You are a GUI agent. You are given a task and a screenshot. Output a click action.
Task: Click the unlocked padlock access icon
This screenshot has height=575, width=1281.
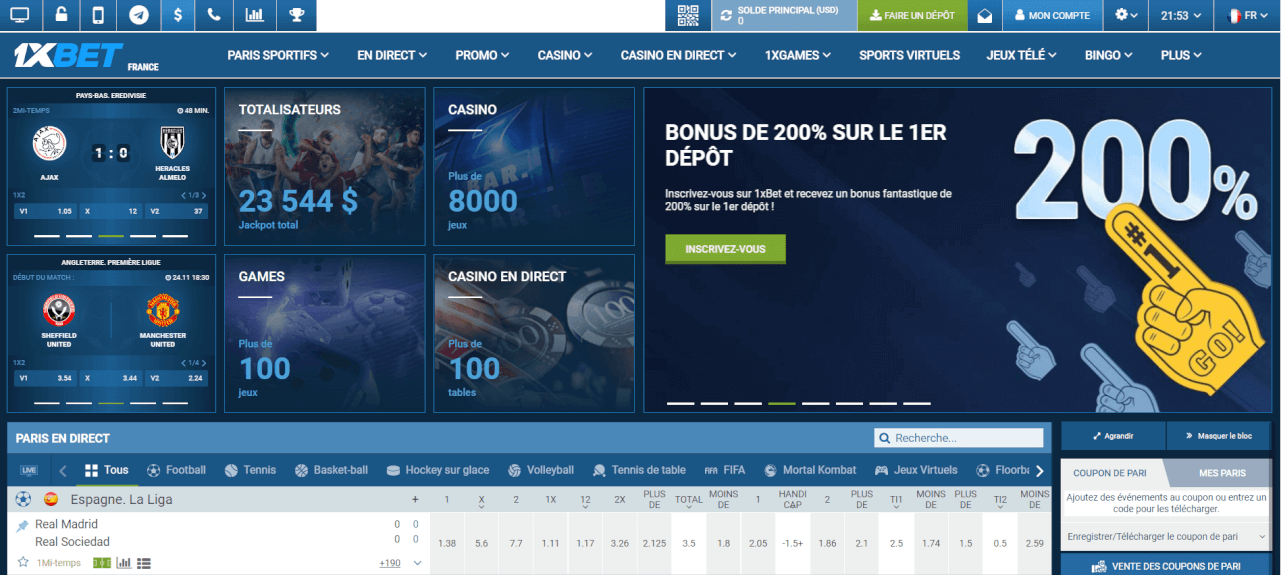pyautogui.click(x=61, y=15)
